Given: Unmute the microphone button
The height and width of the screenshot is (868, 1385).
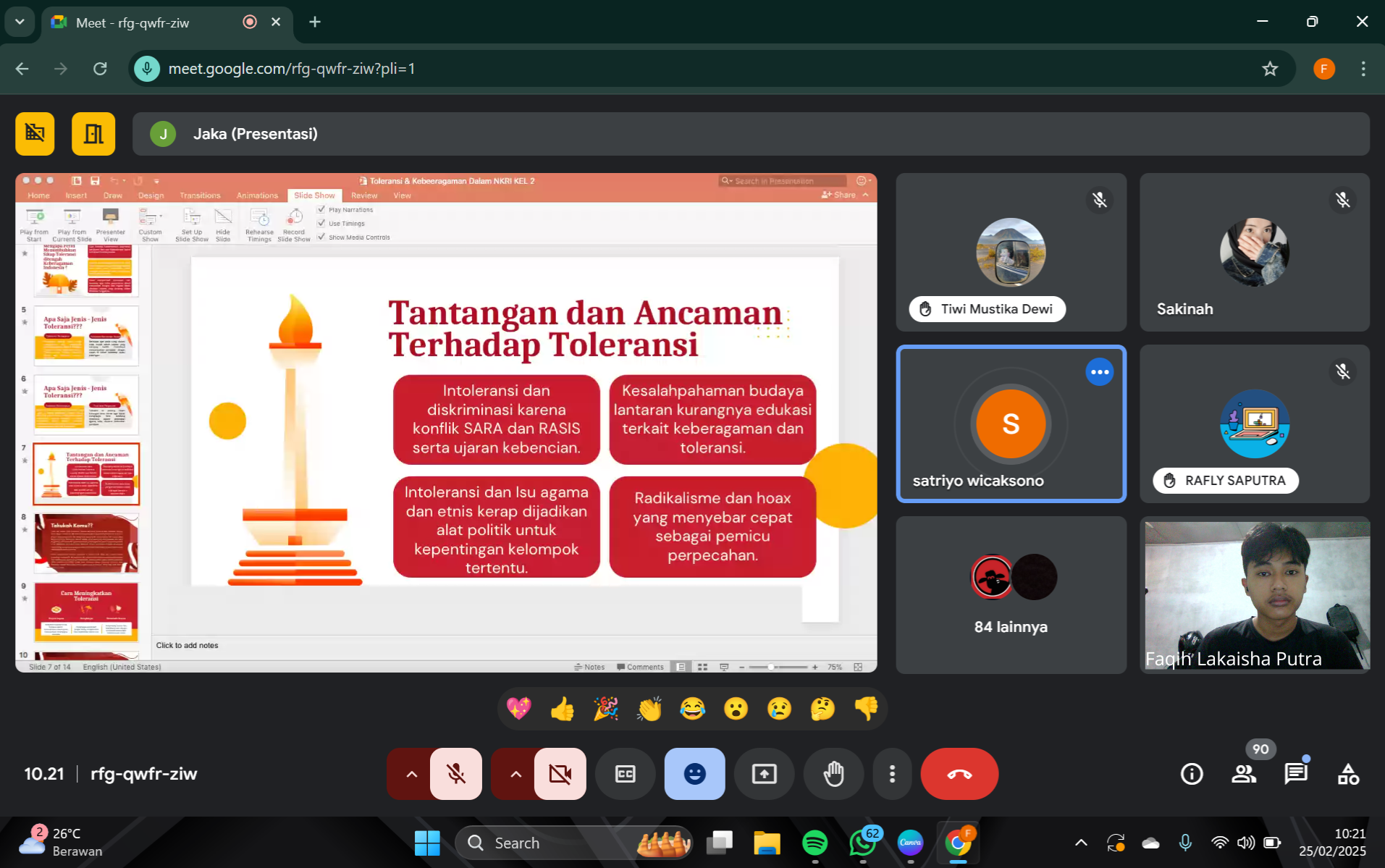Looking at the screenshot, I should tap(456, 774).
